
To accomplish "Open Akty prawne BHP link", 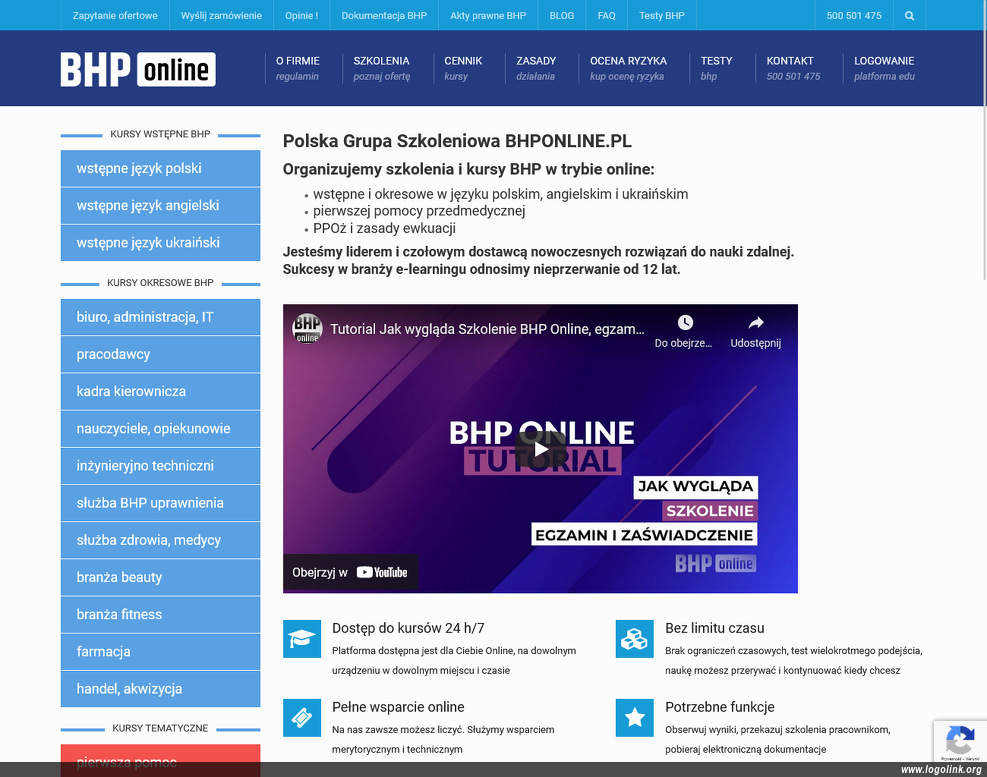I will [488, 16].
